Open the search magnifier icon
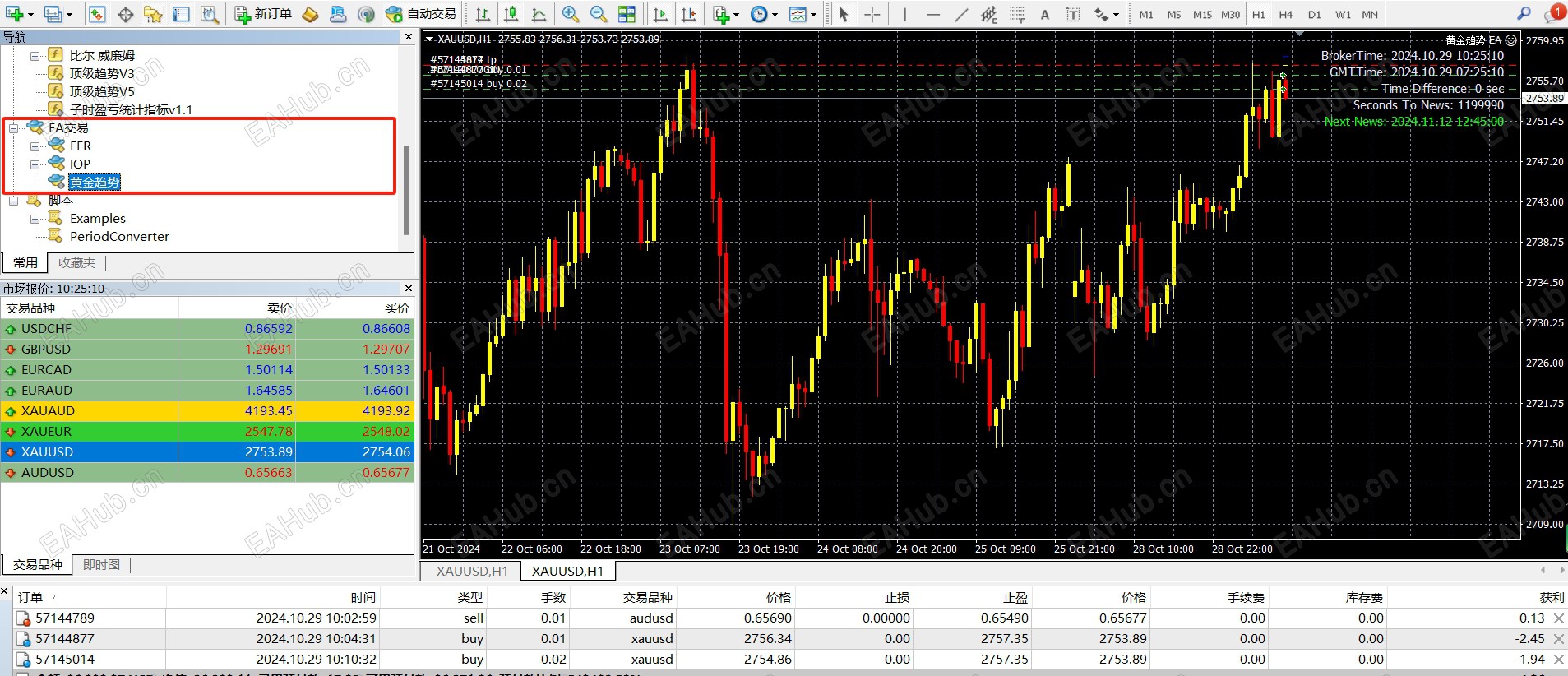This screenshot has height=676, width=1568. pyautogui.click(x=1524, y=13)
